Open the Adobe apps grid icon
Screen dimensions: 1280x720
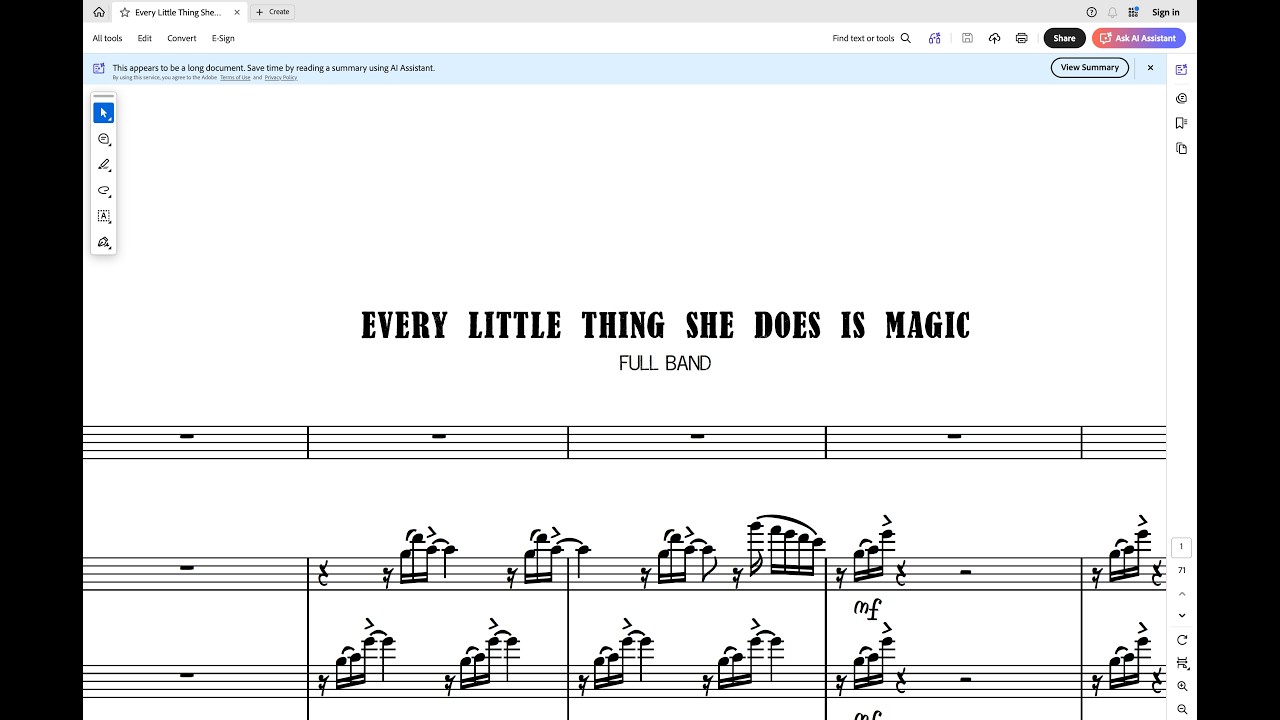(x=1133, y=12)
